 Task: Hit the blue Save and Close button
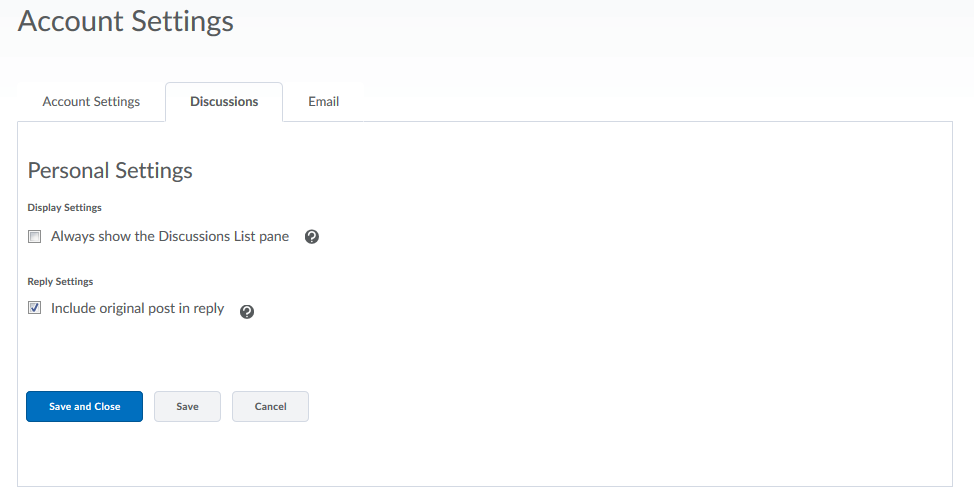coord(84,407)
